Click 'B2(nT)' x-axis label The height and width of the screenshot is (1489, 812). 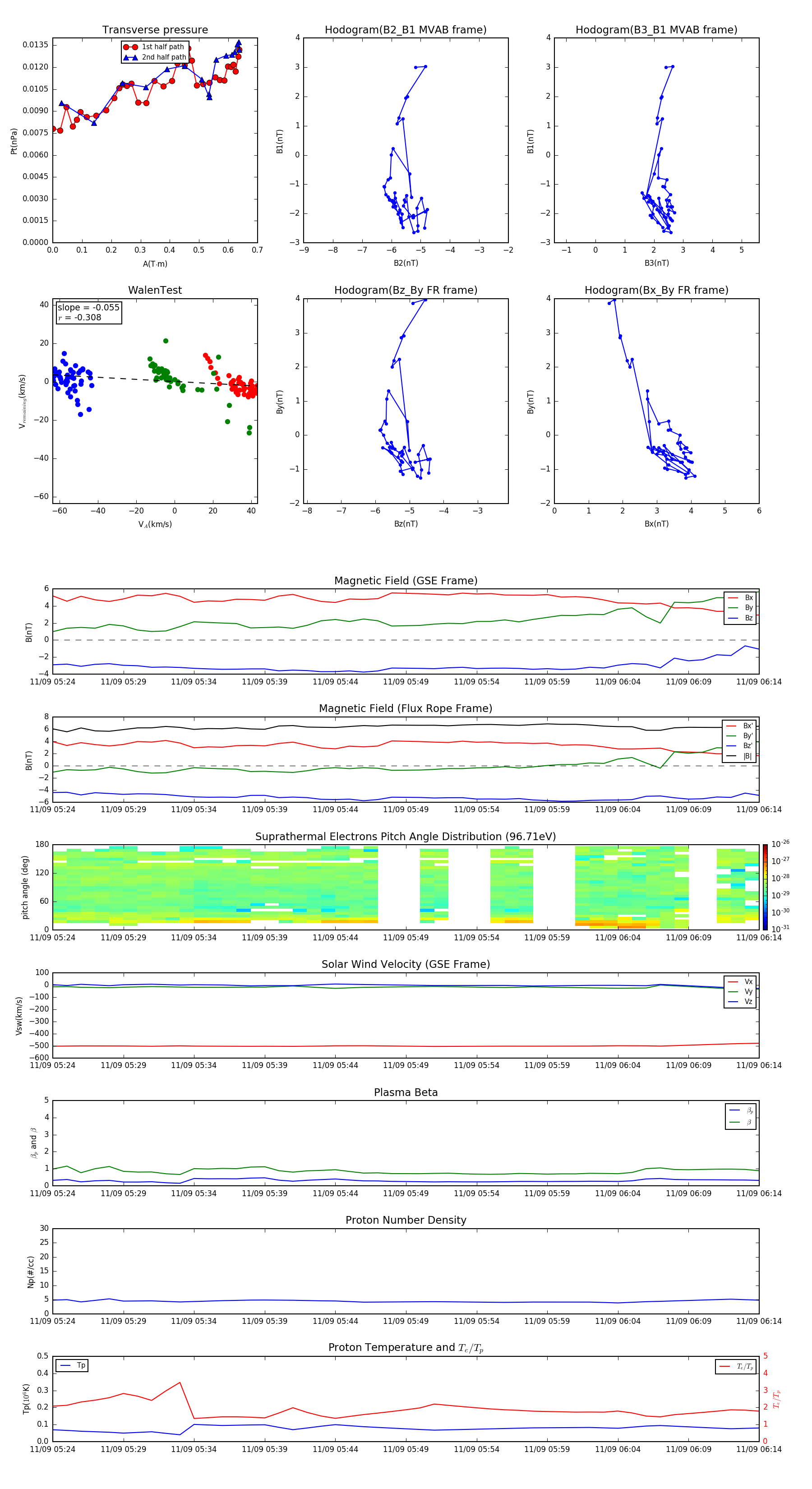point(406,263)
